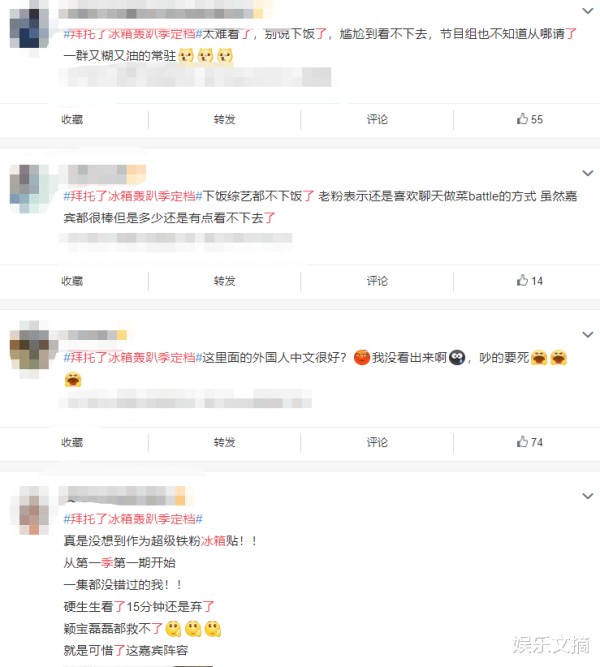Open 评论 on the 14-likes post
This screenshot has height=667, width=600.
click(377, 281)
